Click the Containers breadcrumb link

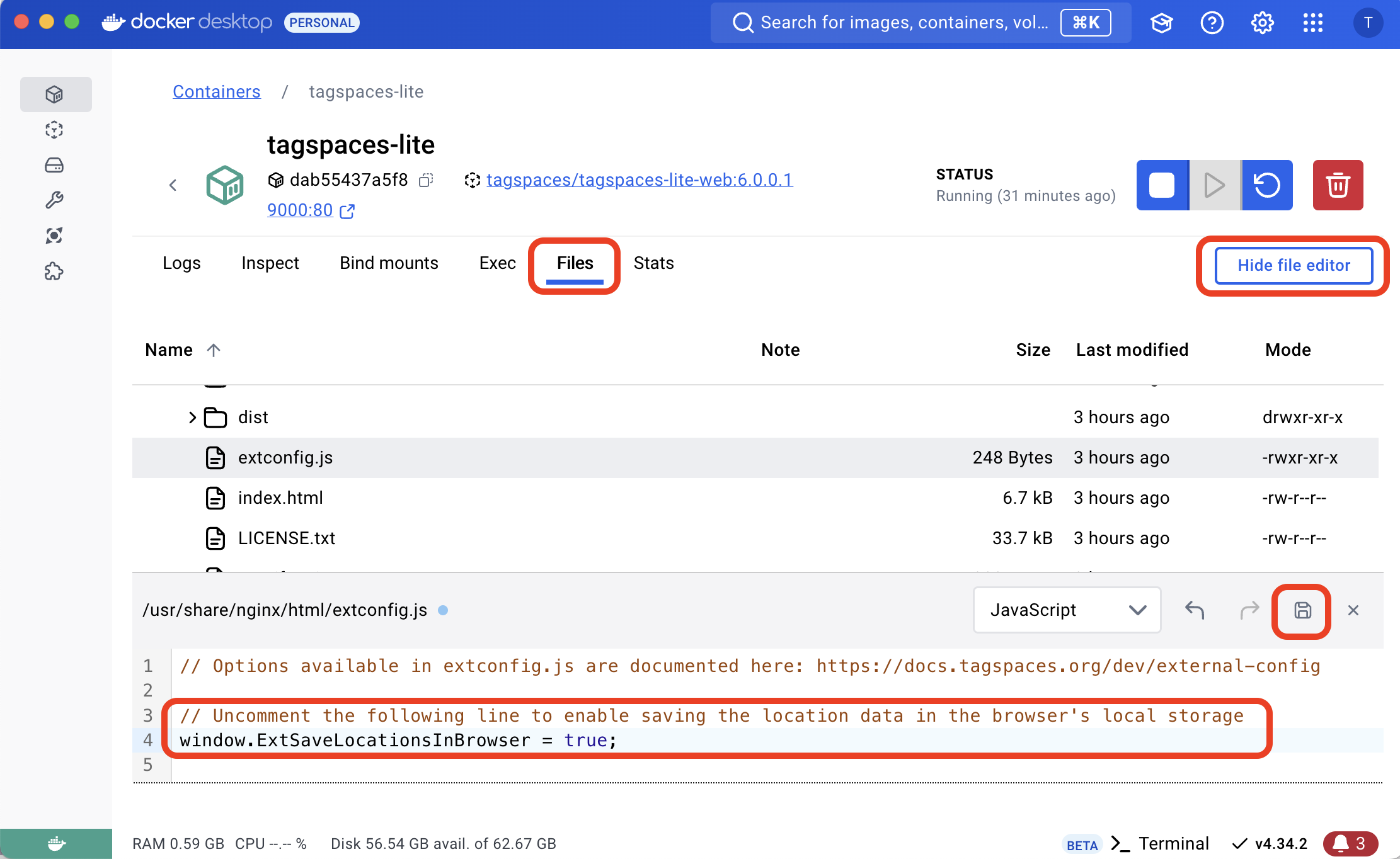tap(217, 91)
